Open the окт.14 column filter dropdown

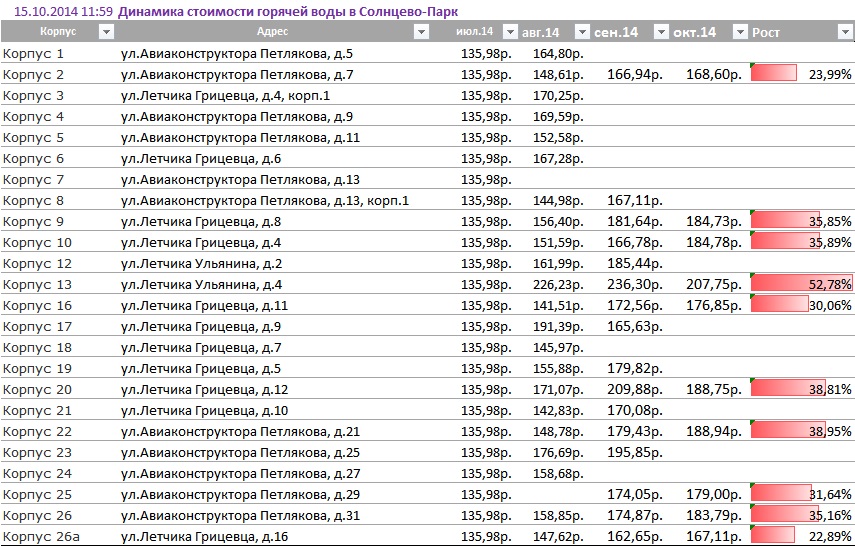click(x=739, y=32)
